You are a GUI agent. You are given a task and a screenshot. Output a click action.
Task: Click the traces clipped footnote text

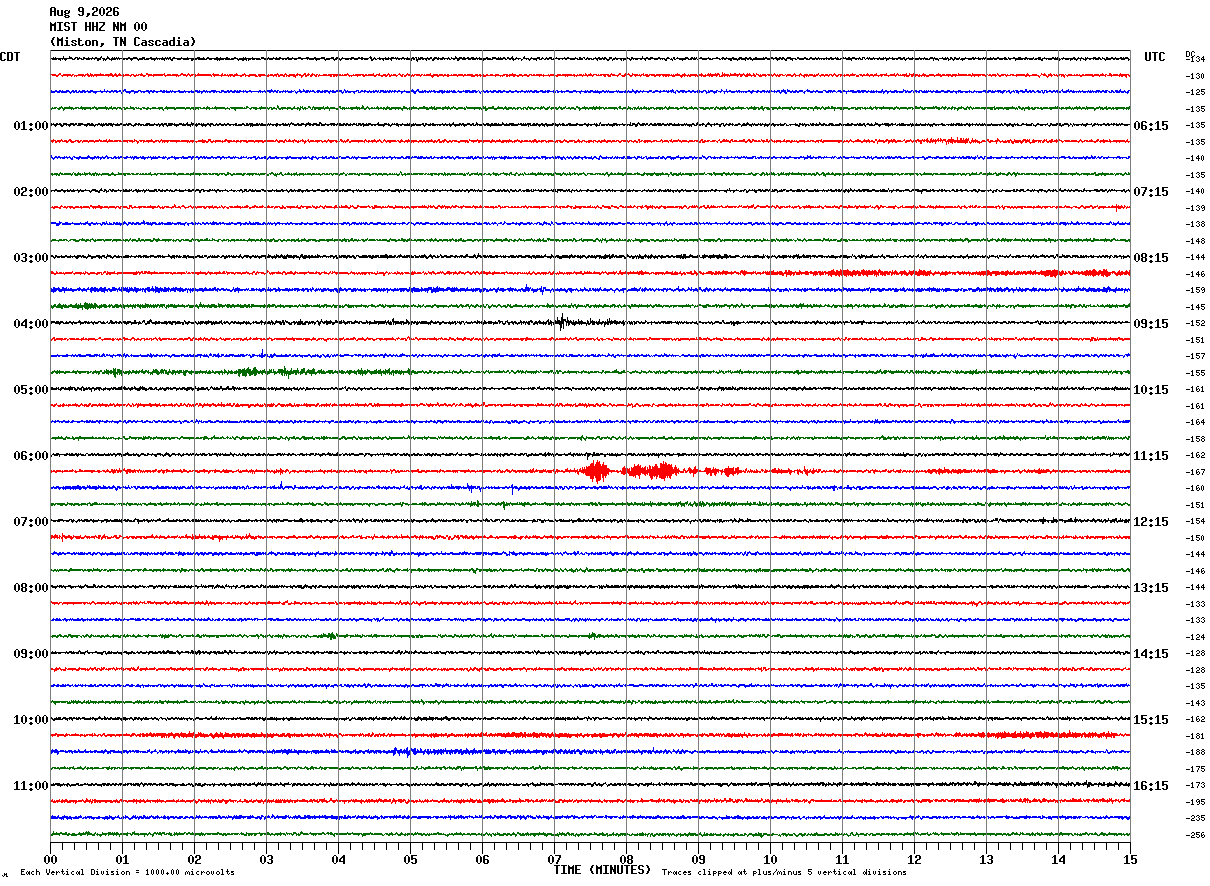(784, 873)
